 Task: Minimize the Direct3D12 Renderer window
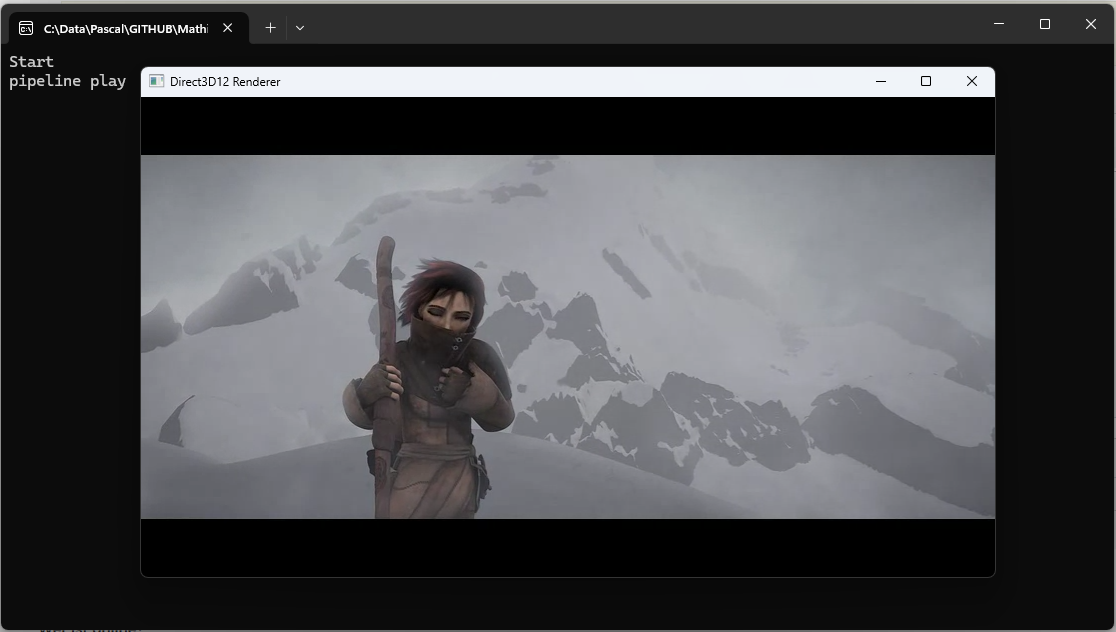pyautogui.click(x=881, y=82)
